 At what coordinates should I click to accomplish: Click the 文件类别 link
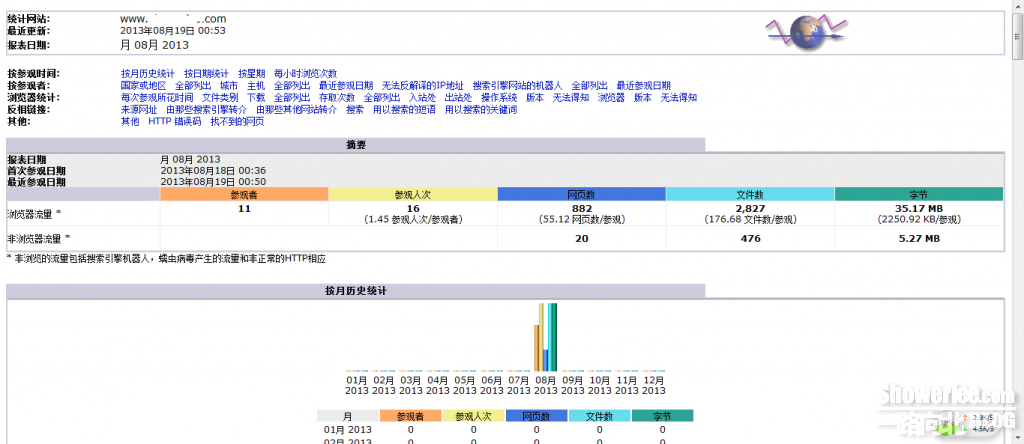(220, 98)
